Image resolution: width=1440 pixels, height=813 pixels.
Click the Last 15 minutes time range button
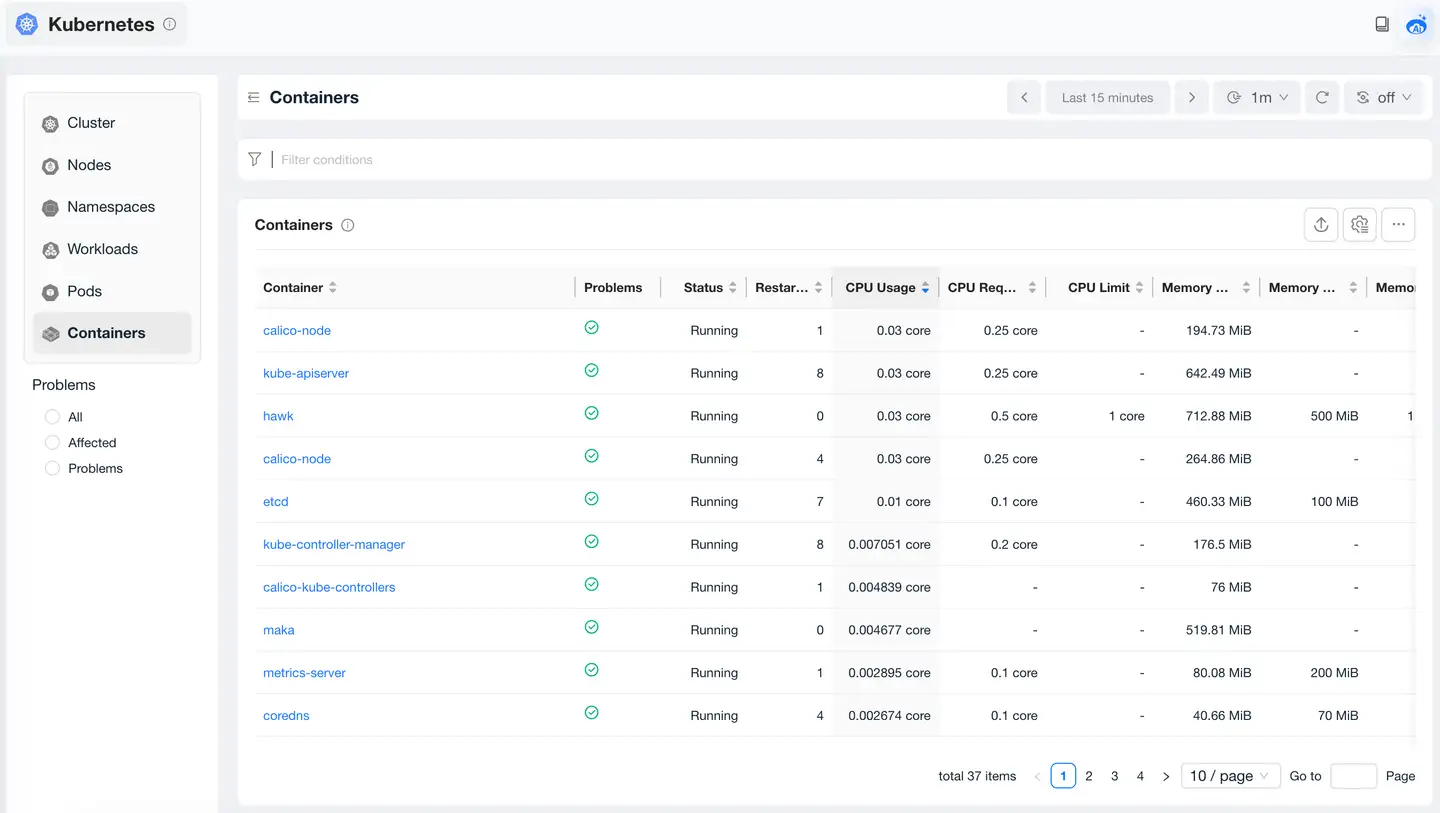click(1107, 98)
